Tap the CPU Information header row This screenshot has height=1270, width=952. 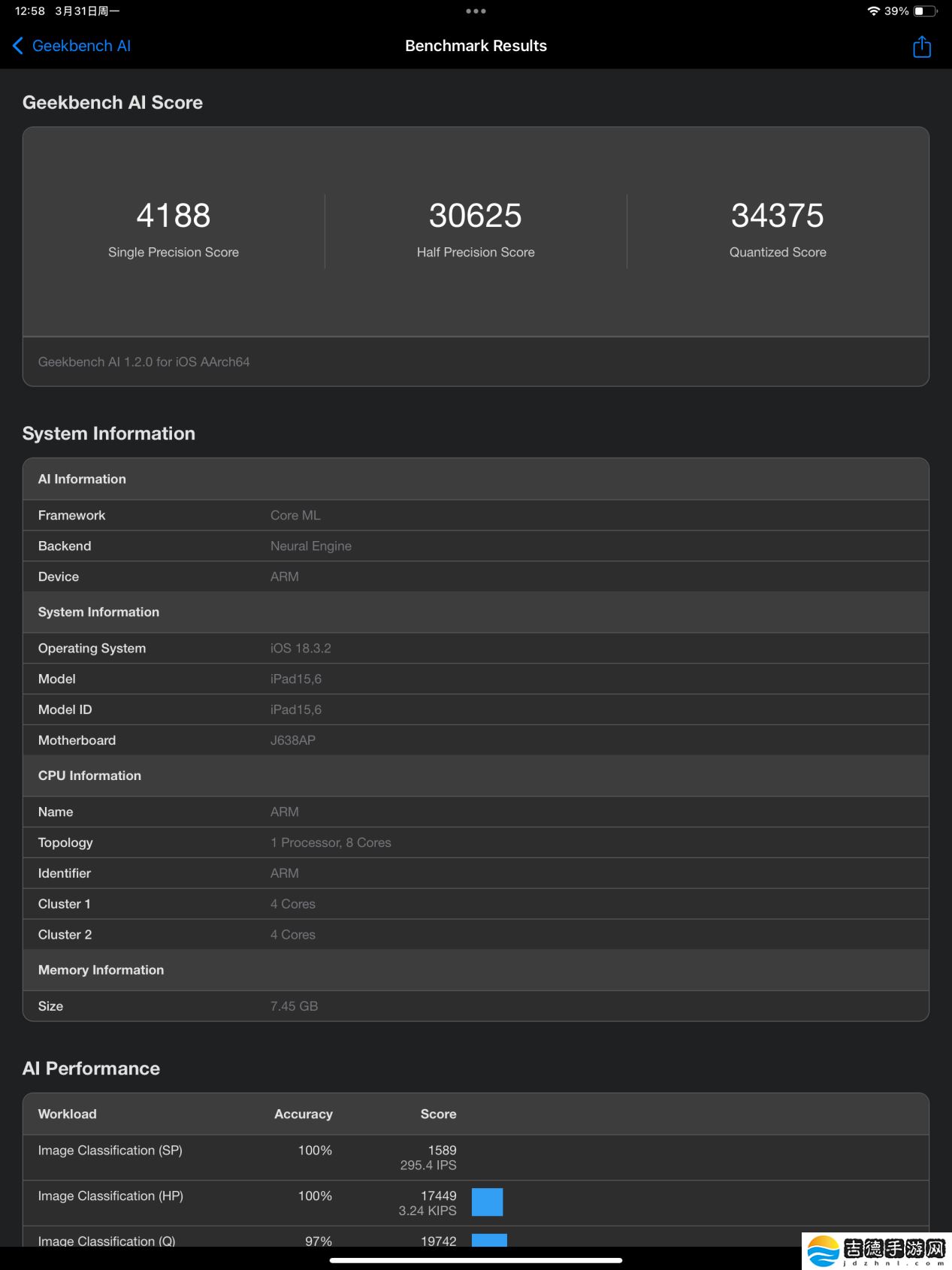click(476, 776)
